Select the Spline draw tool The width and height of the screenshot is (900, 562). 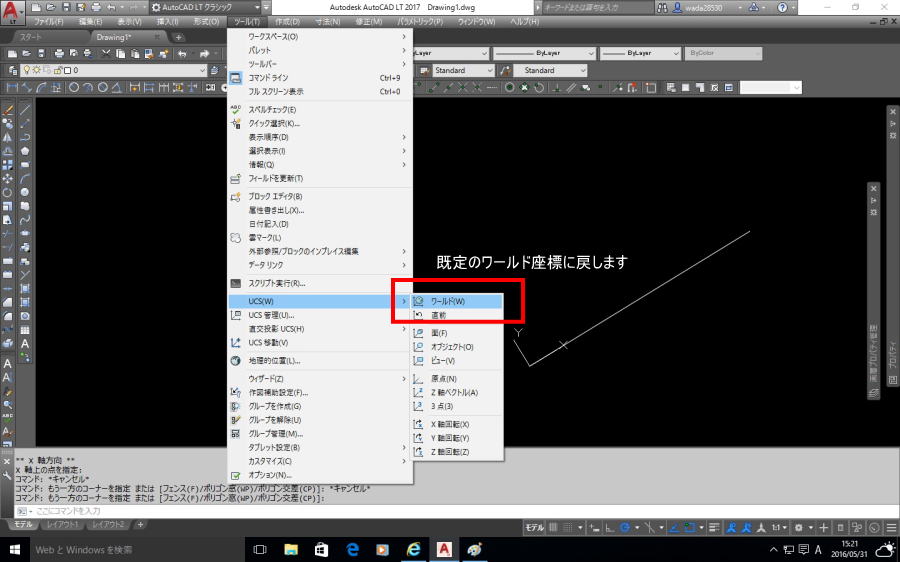click(x=25, y=220)
